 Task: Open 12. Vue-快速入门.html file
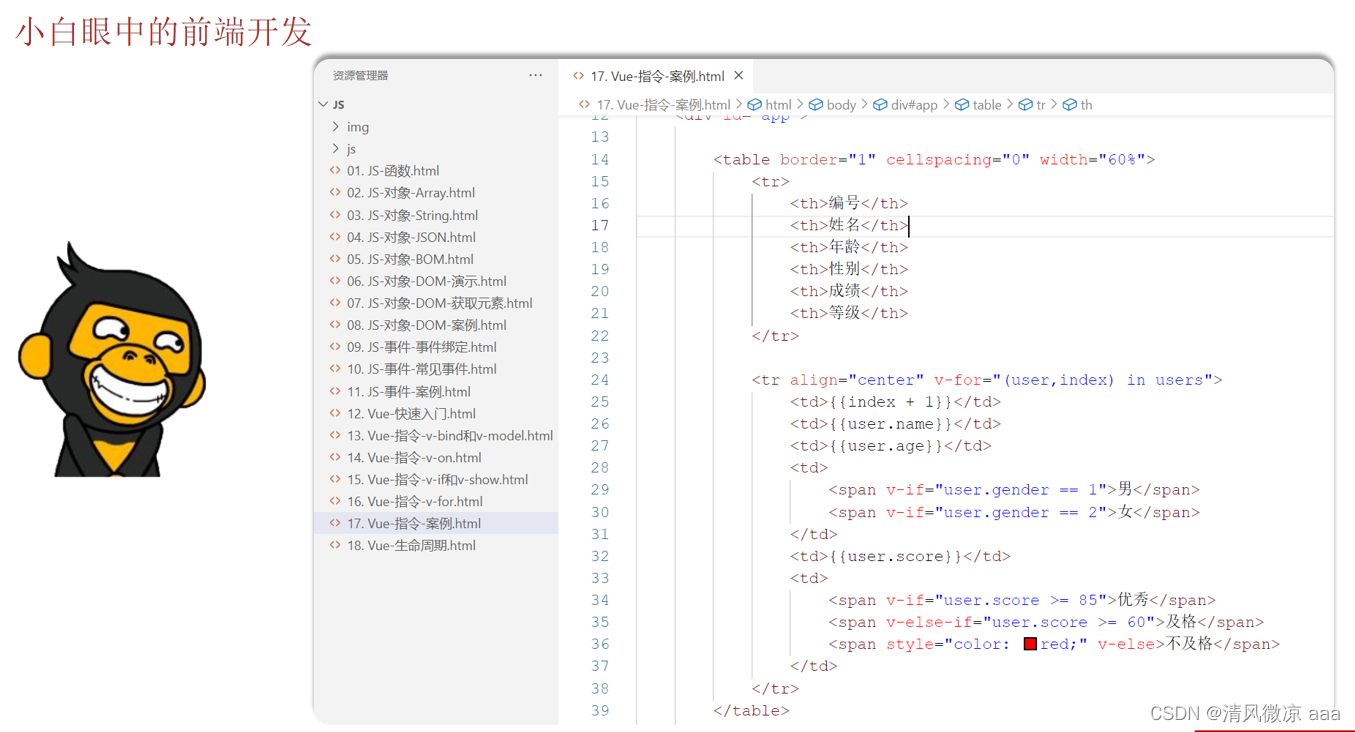(x=411, y=413)
